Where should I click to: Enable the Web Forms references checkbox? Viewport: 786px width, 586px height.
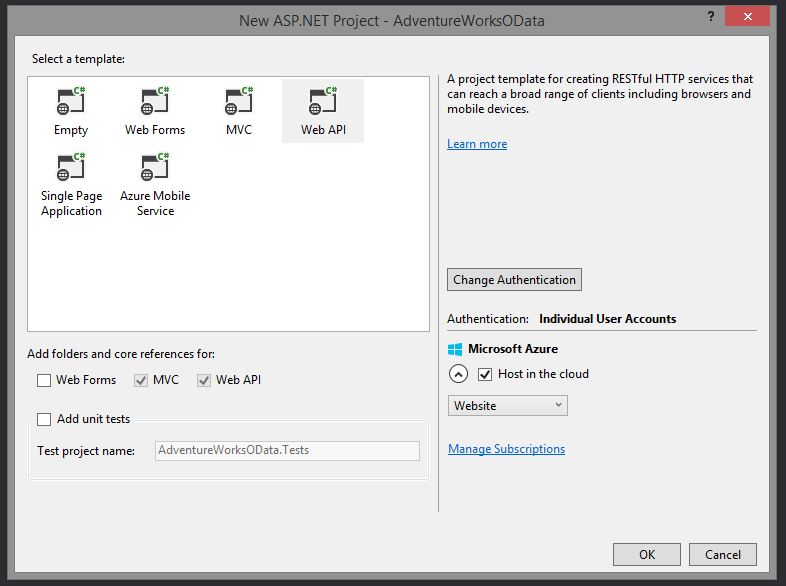pyautogui.click(x=44, y=380)
